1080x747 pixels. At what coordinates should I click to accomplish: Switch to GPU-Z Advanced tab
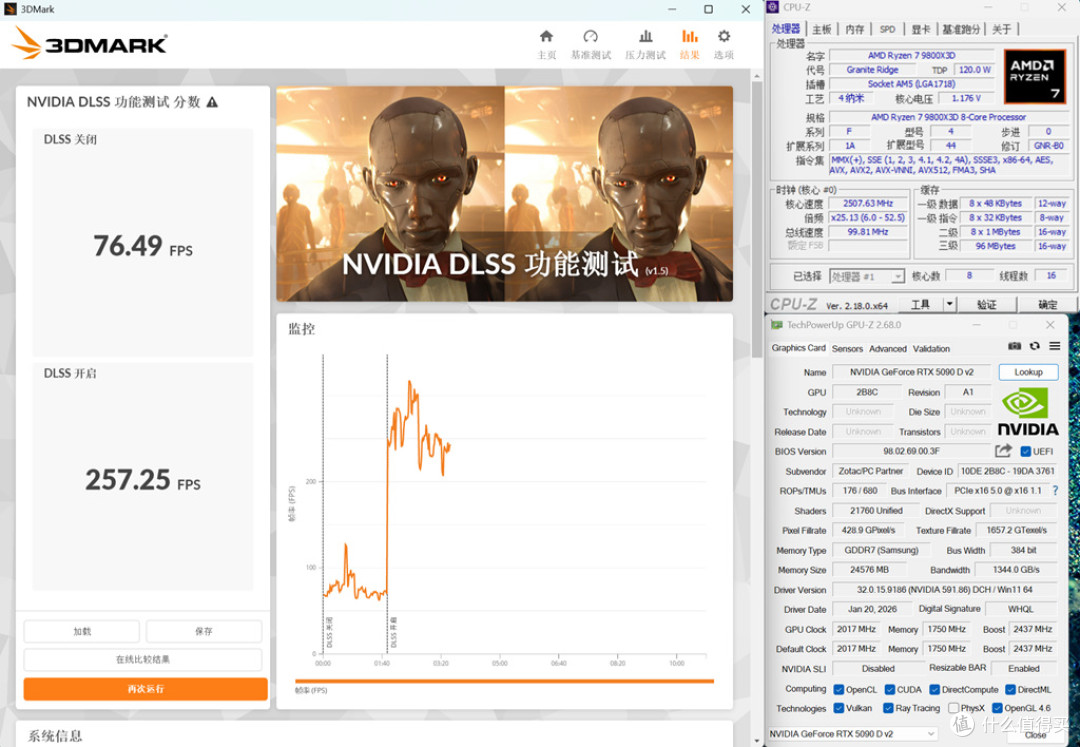[x=888, y=348]
